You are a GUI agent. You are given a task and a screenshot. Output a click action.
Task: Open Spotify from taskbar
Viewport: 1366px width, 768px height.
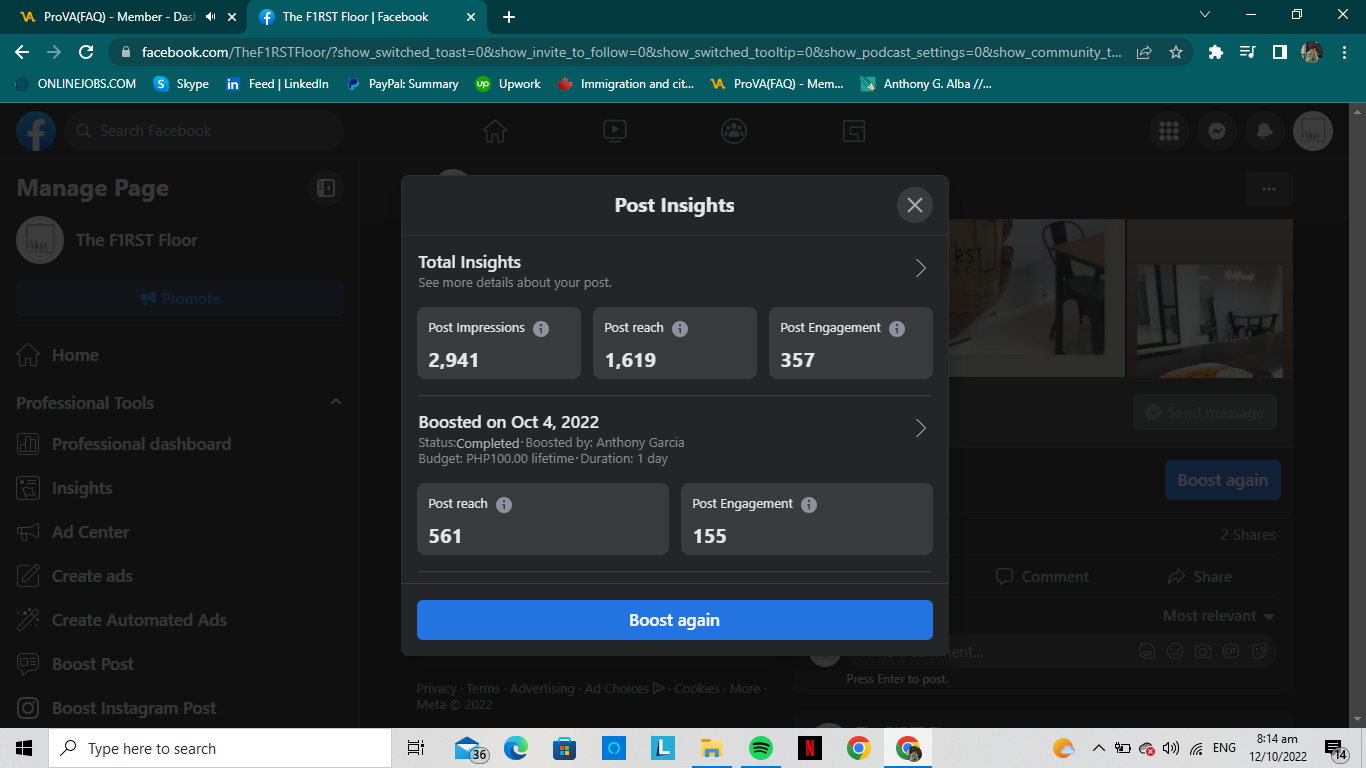(761, 748)
